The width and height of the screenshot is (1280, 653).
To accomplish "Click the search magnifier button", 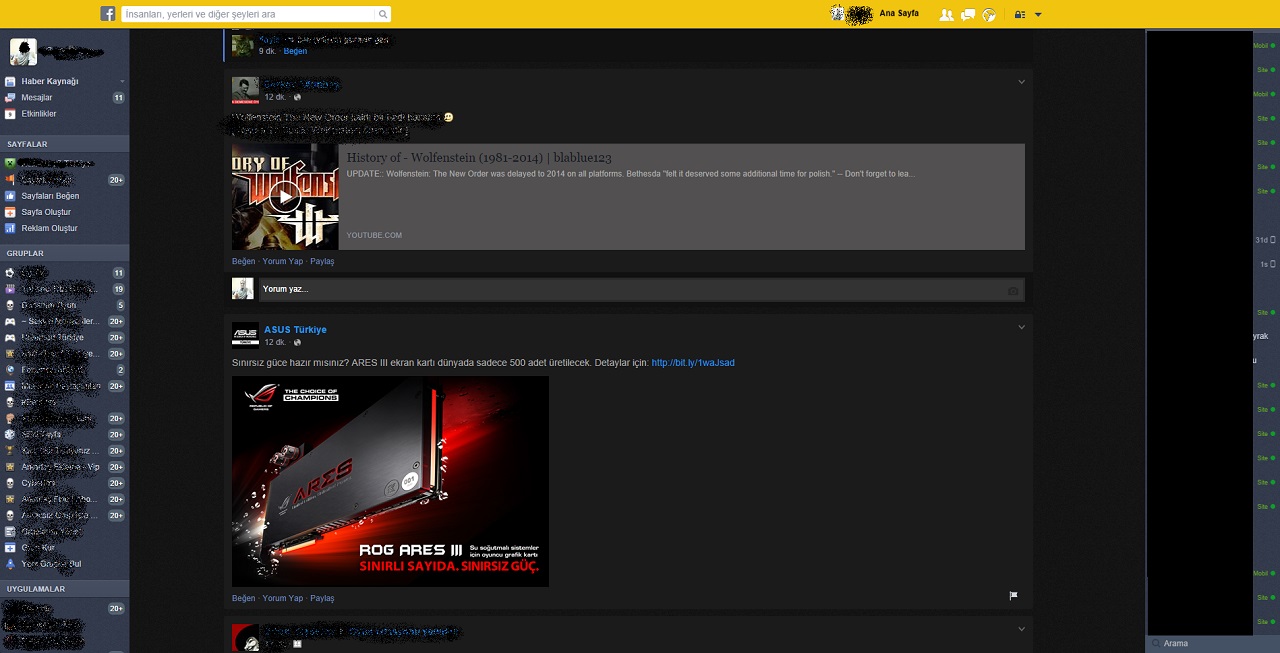I will point(383,14).
